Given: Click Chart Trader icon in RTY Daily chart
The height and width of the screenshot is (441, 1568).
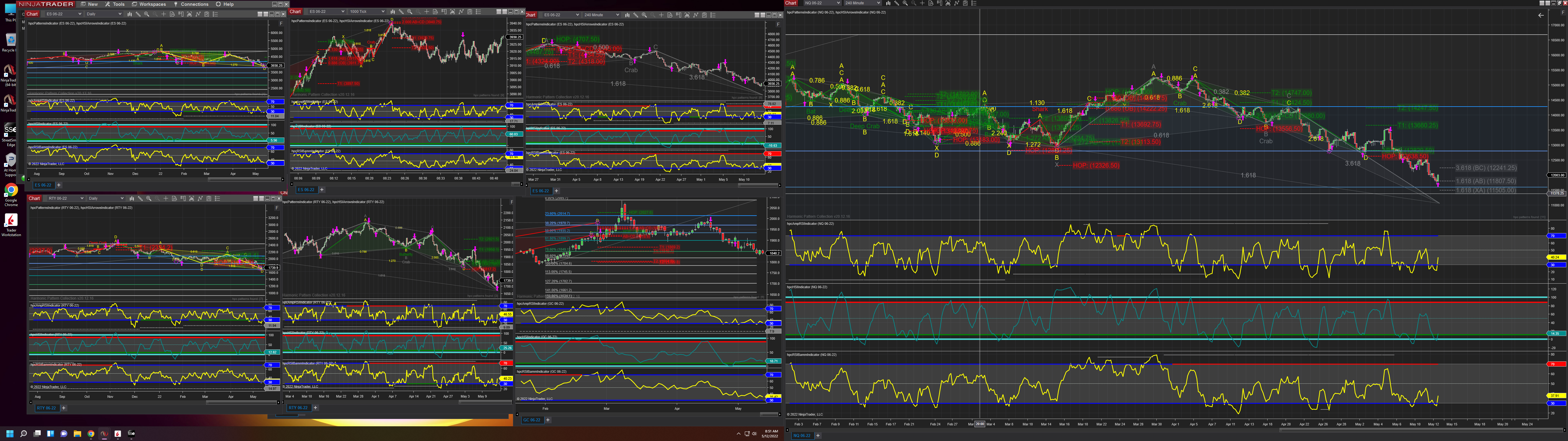Looking at the screenshot, I should click(183, 198).
